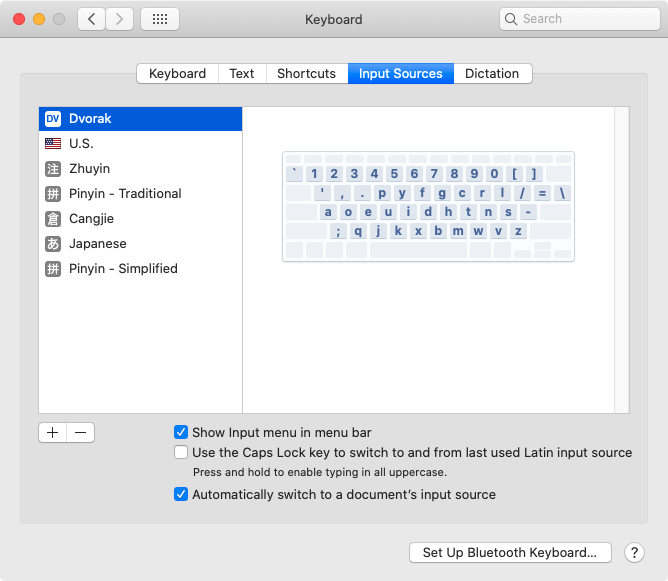Select the Pinyin - Simplified icon
This screenshot has height=581, width=668.
[53, 269]
